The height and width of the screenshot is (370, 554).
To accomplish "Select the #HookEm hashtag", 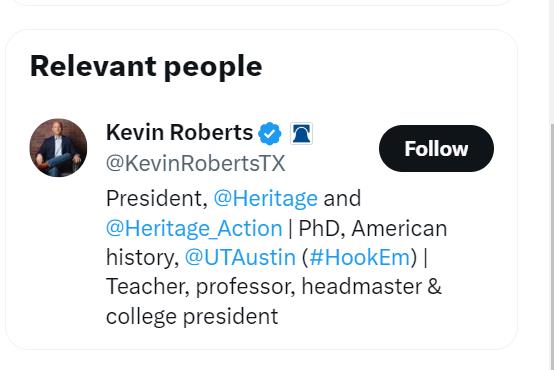I will pos(360,257).
